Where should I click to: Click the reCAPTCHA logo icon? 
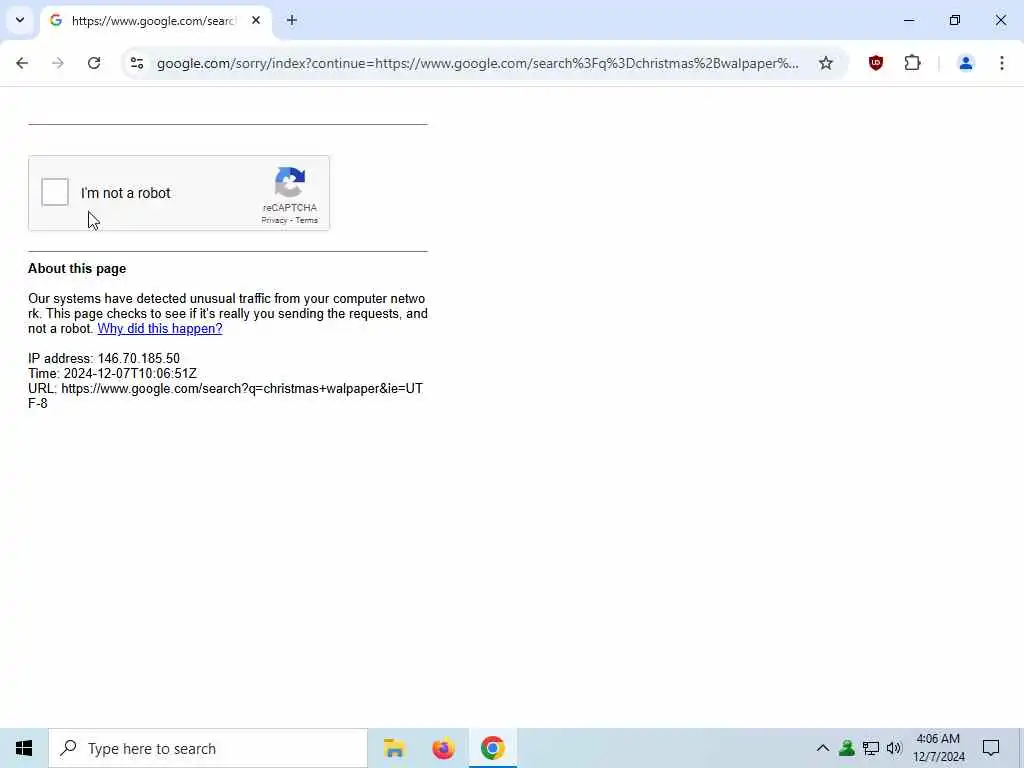tap(290, 182)
